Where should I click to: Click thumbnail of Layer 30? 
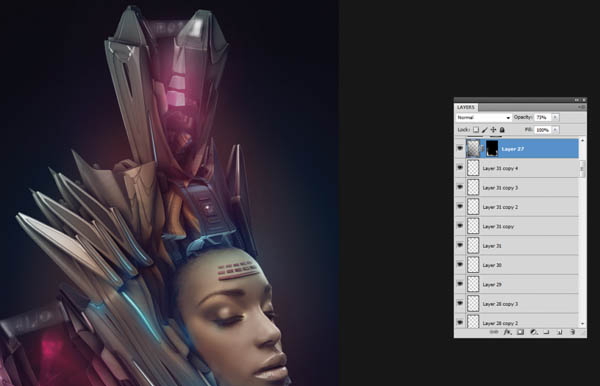[x=473, y=265]
